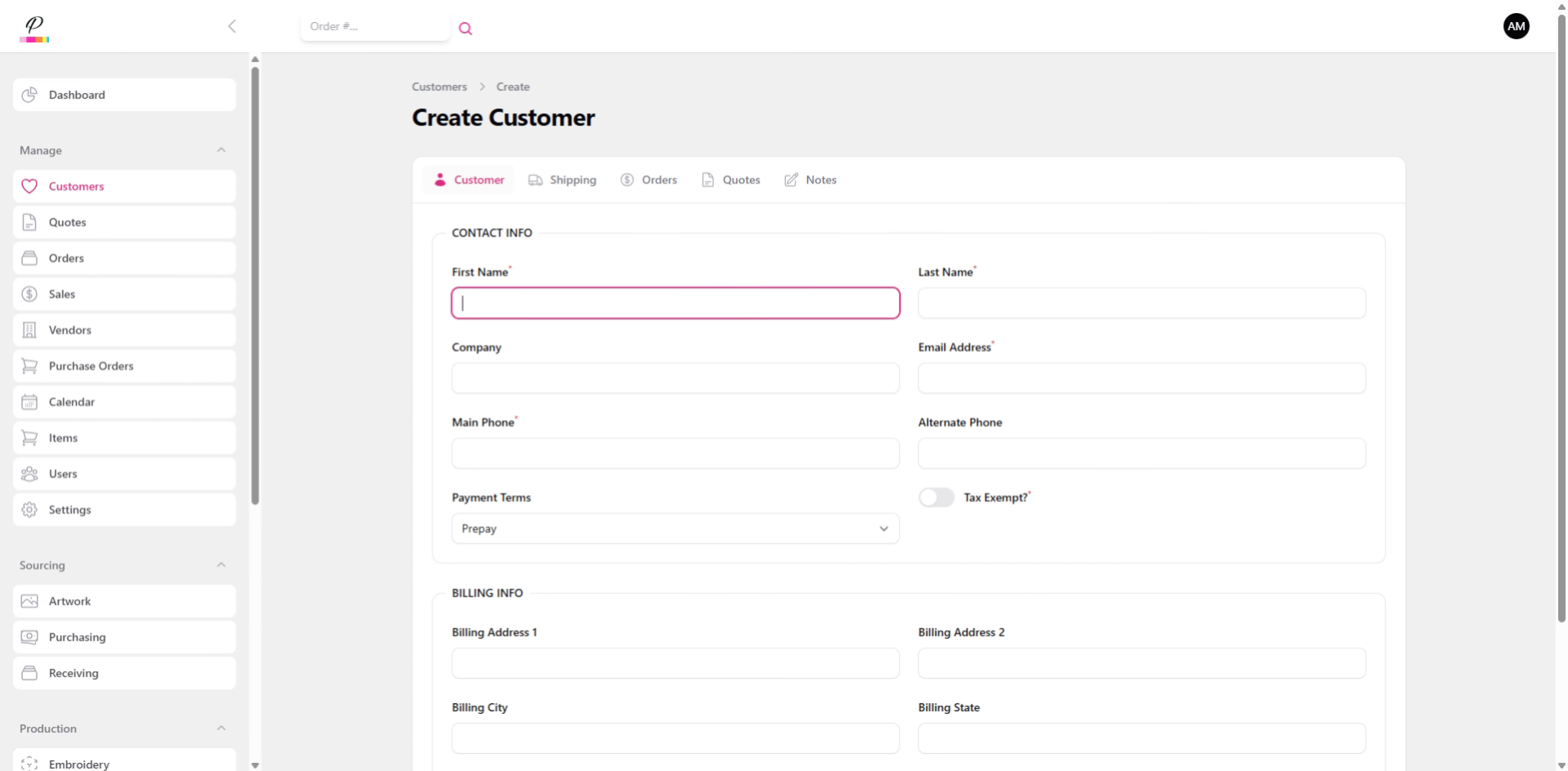Screen dimensions: 1568x771
Task: Switch to the Notes tab
Action: coord(810,180)
